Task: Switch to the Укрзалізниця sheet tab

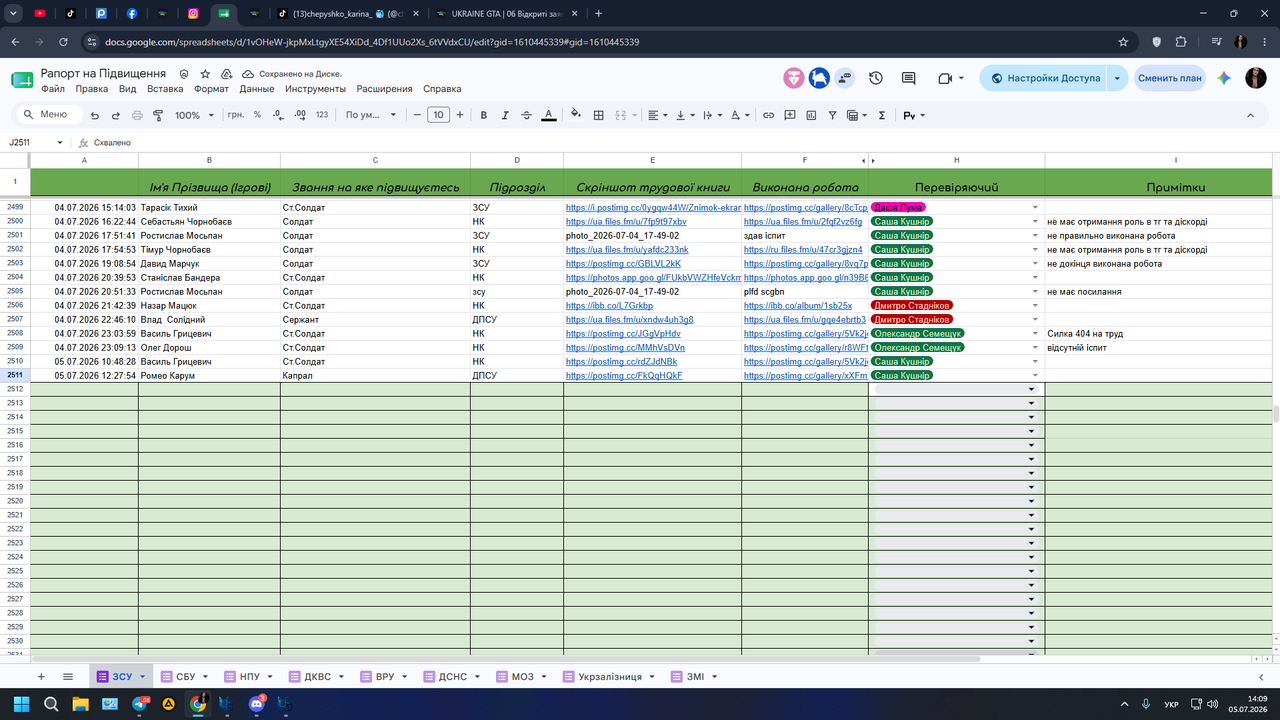Action: [x=610, y=677]
